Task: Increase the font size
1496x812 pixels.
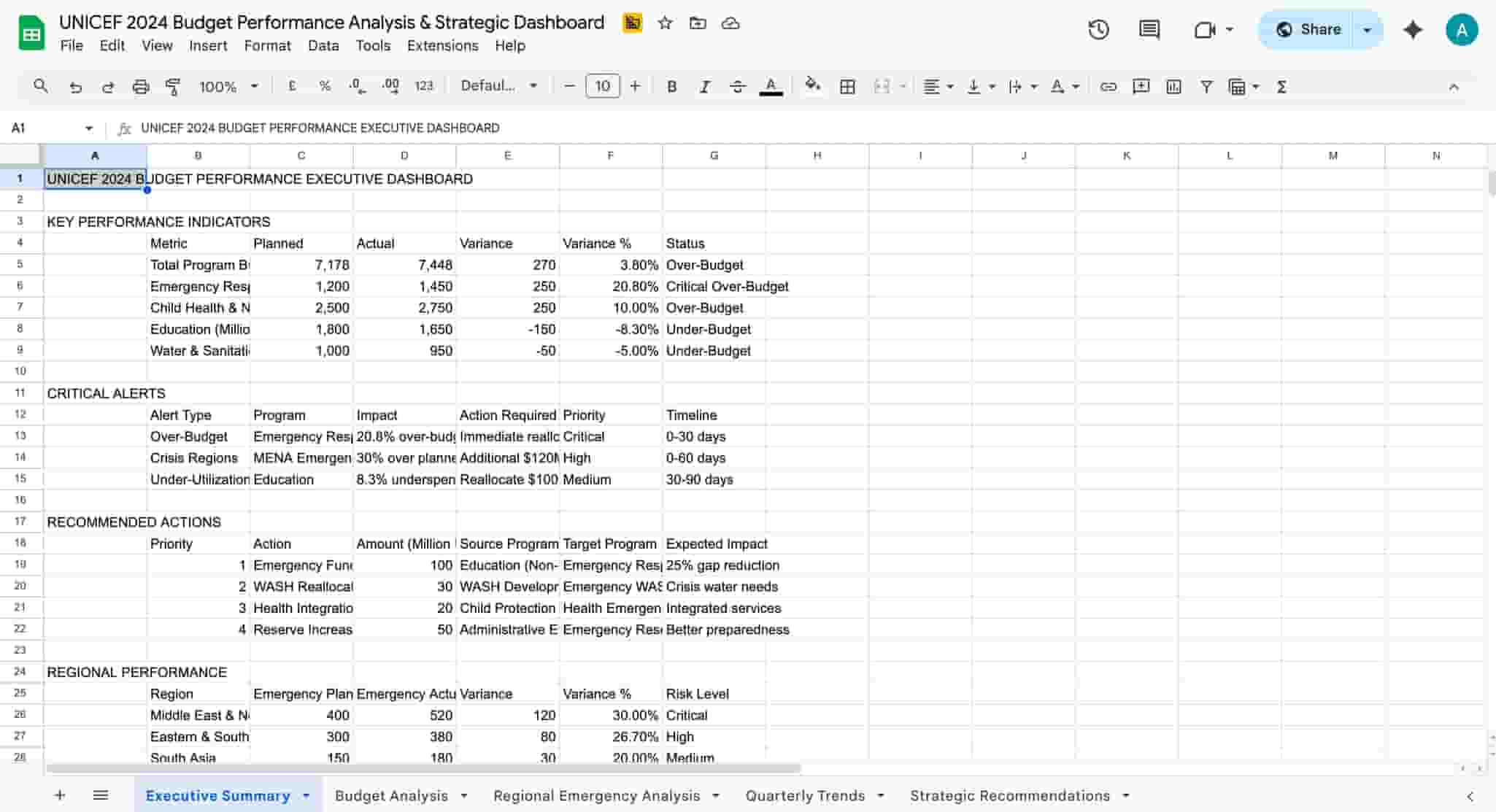Action: pyautogui.click(x=636, y=87)
